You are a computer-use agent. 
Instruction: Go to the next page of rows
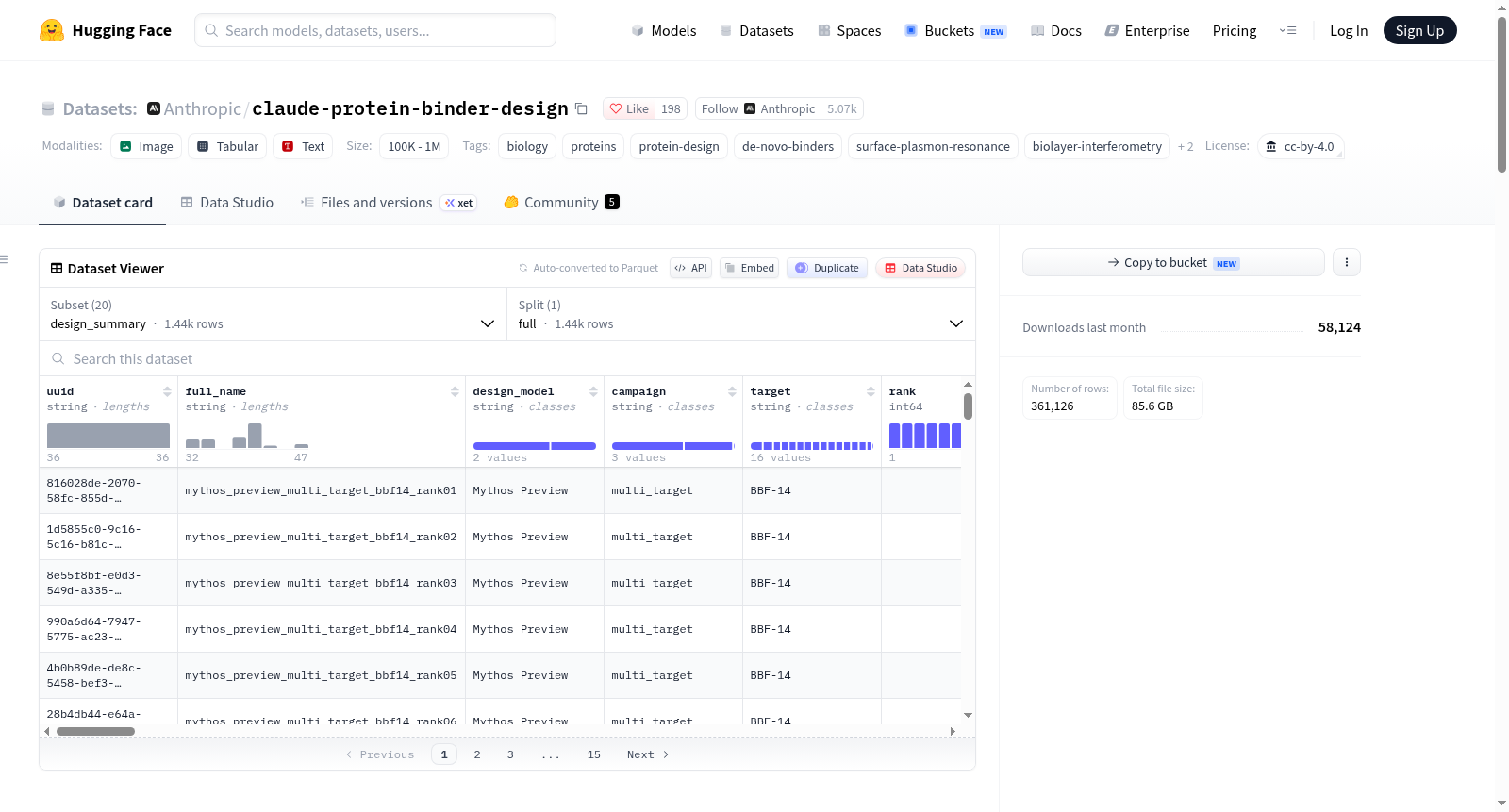pyautogui.click(x=648, y=754)
